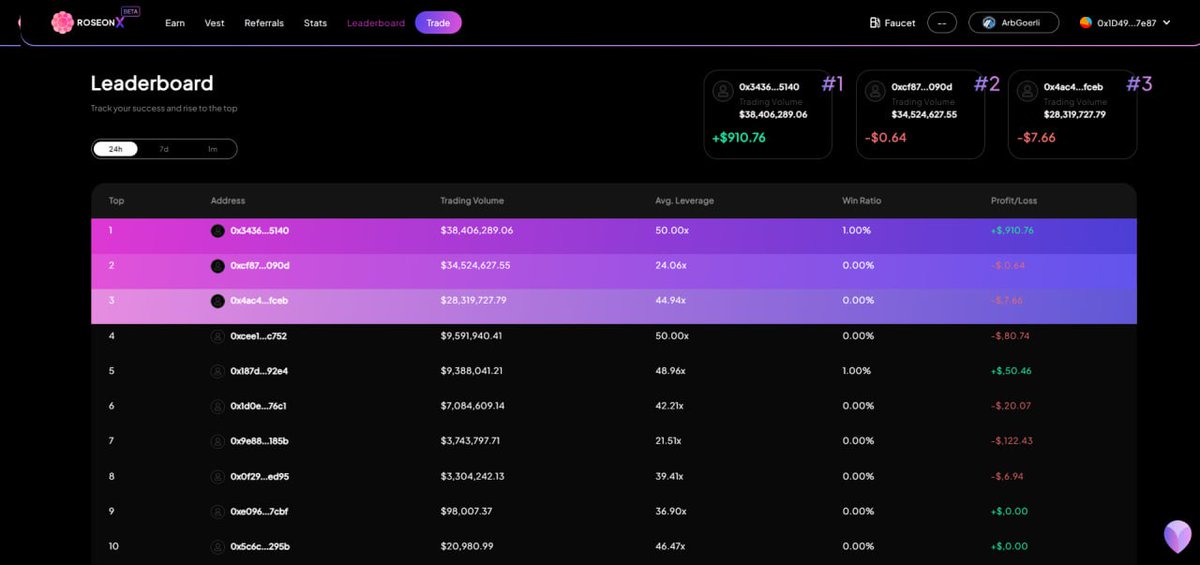Open the Earn menu

tap(175, 23)
